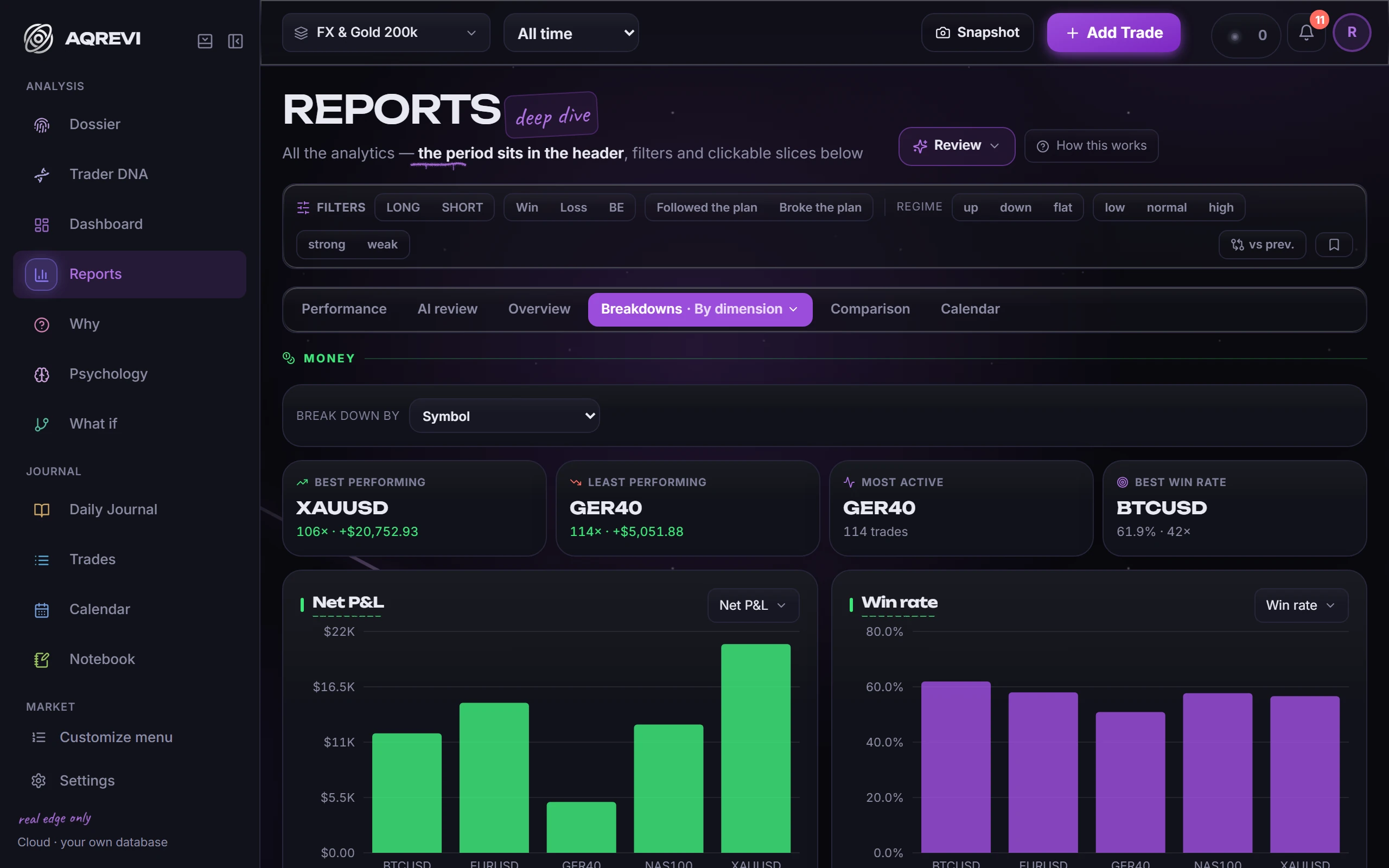Image resolution: width=1389 pixels, height=868 pixels.
Task: Toggle the LONG filter
Action: coord(403,207)
